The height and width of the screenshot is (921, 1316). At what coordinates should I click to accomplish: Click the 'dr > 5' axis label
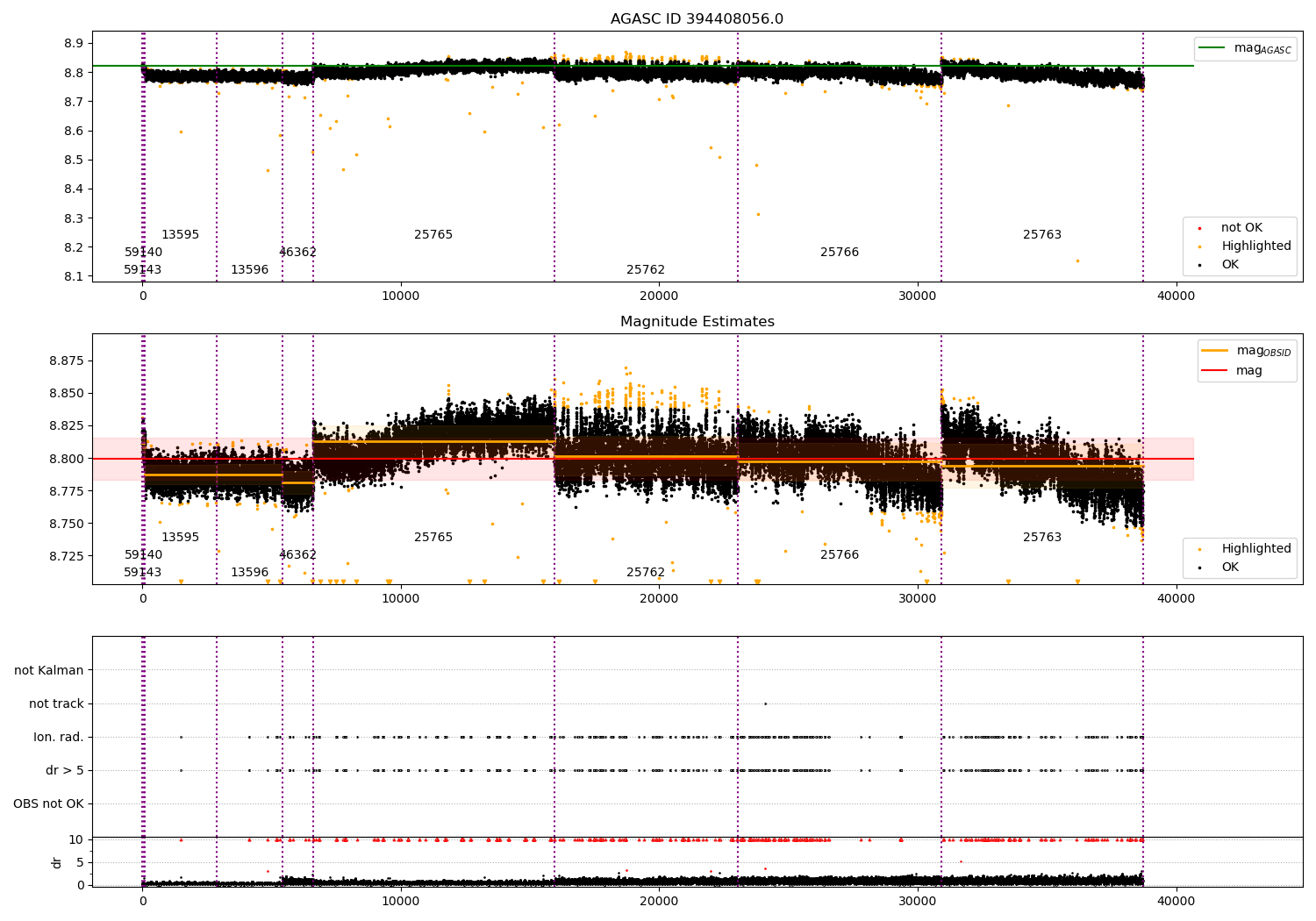point(65,771)
